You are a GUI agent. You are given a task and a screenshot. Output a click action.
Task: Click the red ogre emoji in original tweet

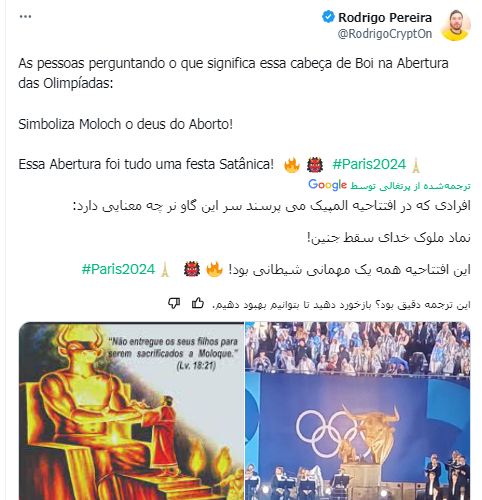click(315, 165)
